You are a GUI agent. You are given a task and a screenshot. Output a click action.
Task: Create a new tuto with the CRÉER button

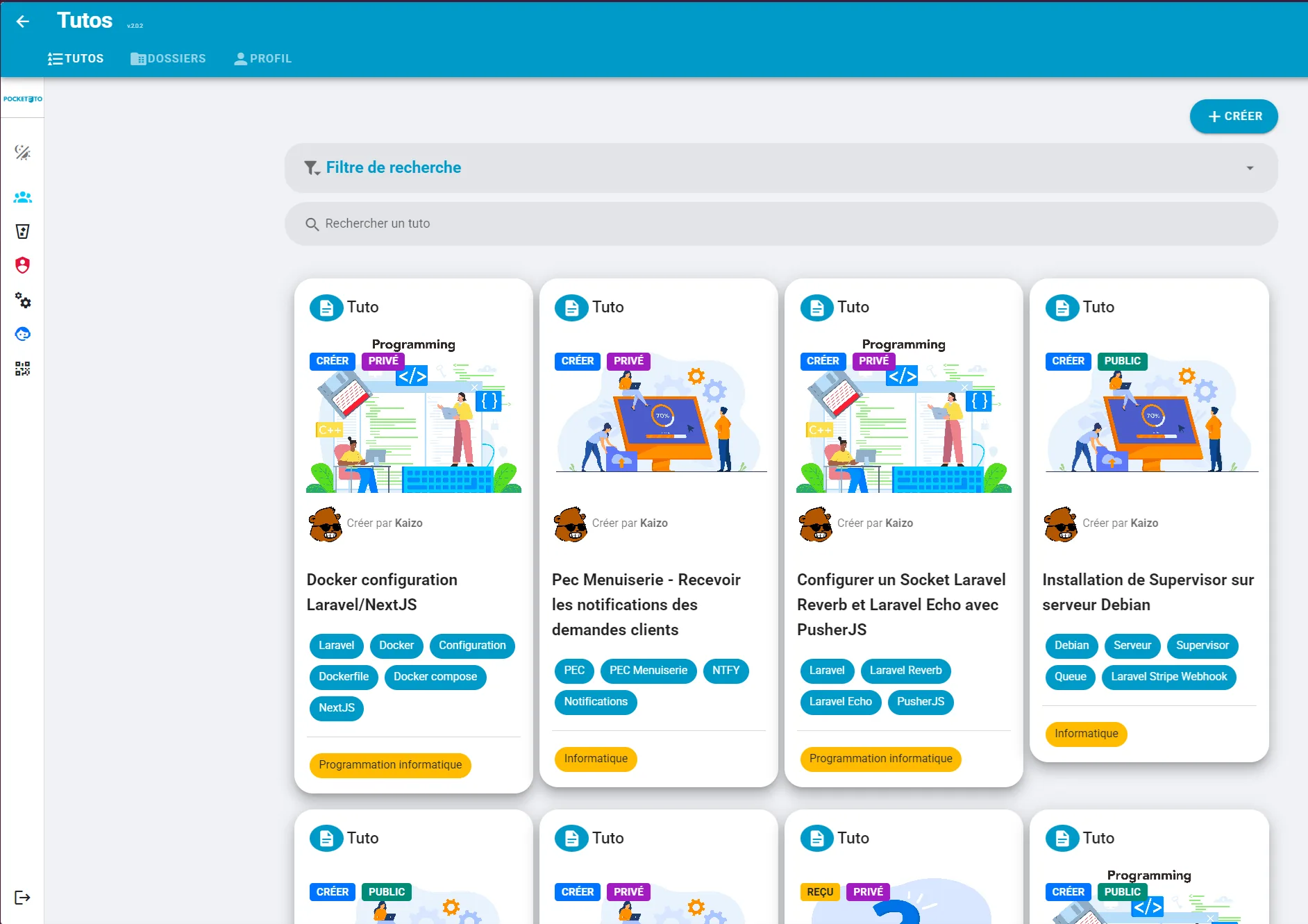coord(1234,117)
